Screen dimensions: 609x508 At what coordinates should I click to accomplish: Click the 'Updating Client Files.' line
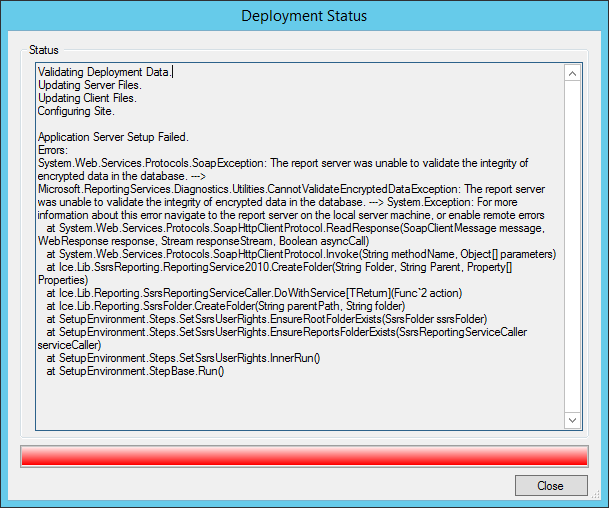[x=87, y=98]
